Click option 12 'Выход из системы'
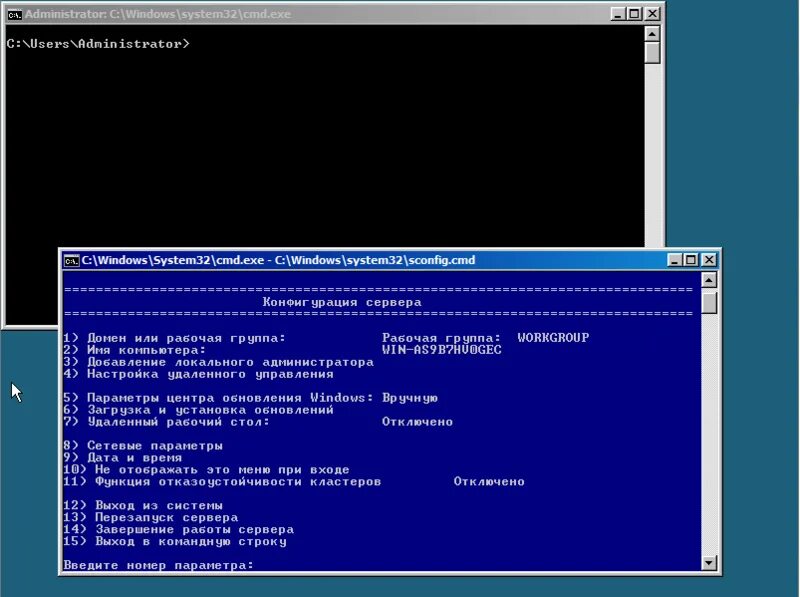The width and height of the screenshot is (800, 597). [143, 506]
